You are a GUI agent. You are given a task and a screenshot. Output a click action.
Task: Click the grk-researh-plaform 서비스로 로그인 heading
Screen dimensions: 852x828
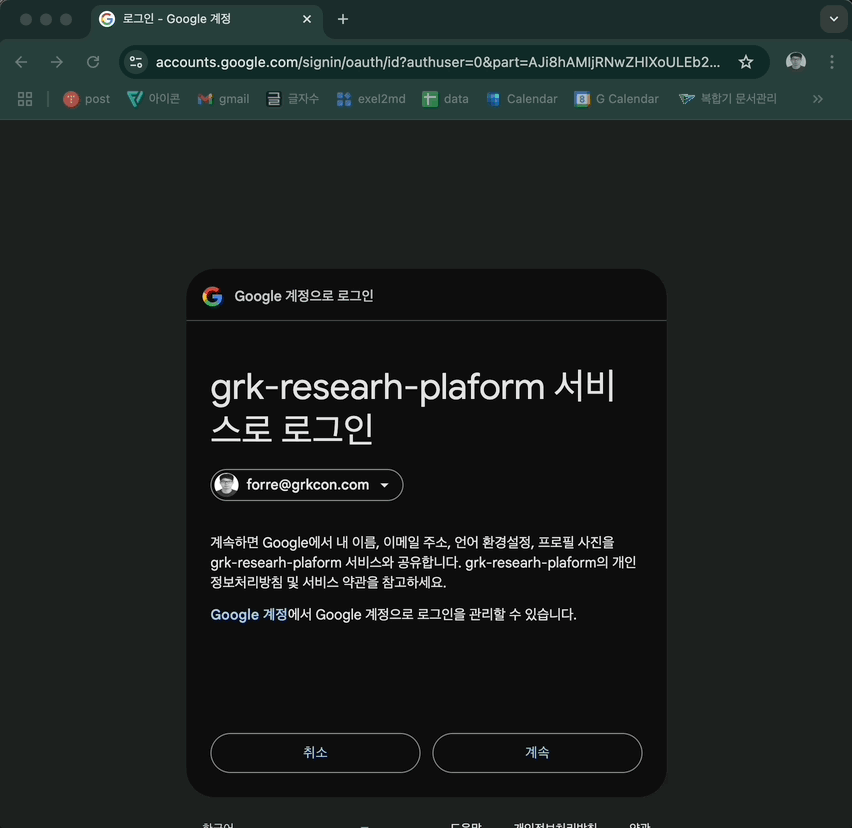click(412, 407)
